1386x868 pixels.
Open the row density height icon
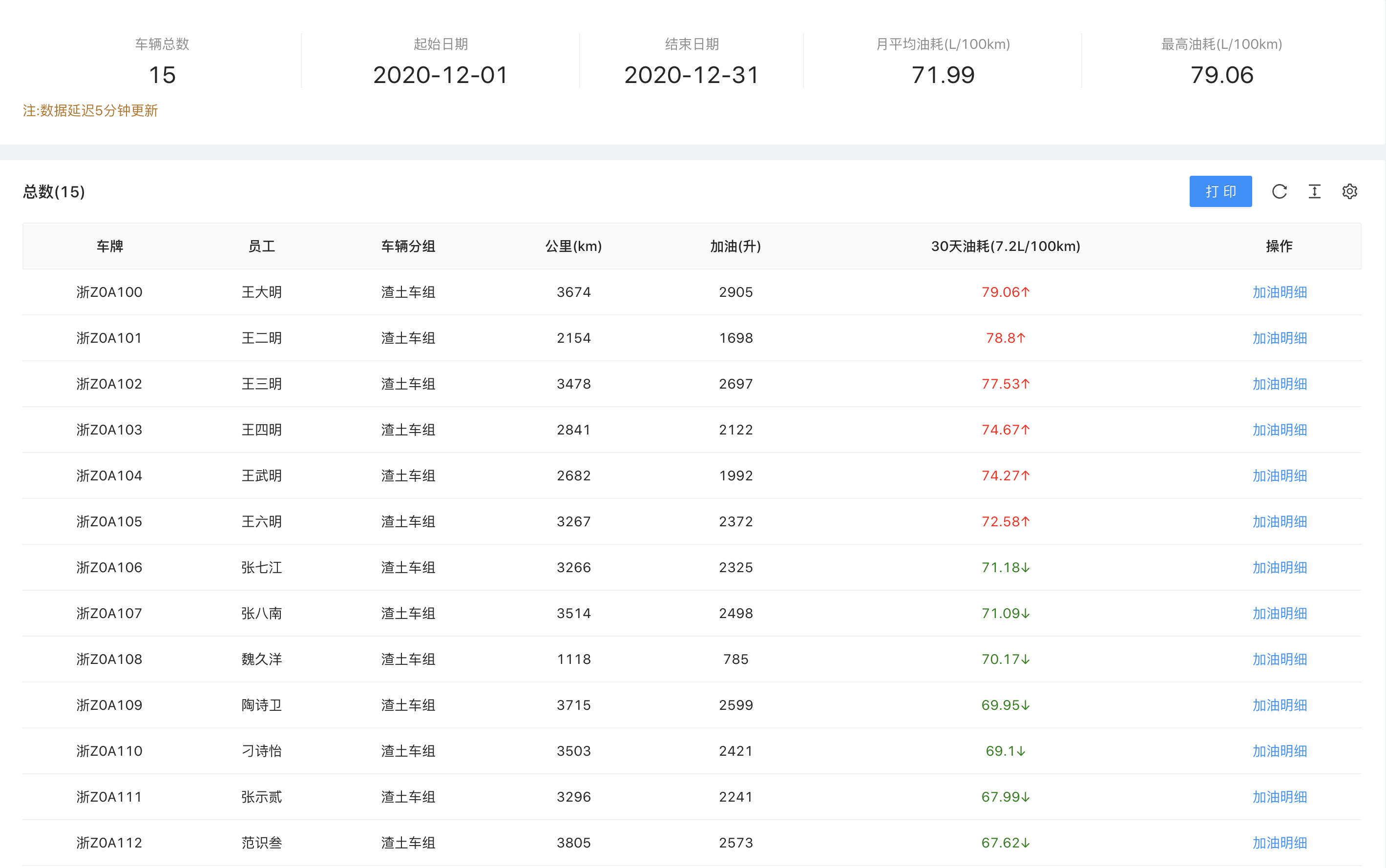[x=1314, y=191]
